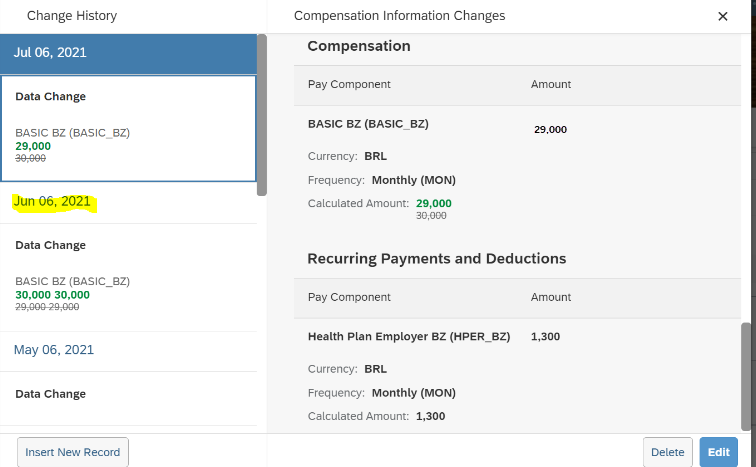The height and width of the screenshot is (467, 756).
Task: Click the Compensation Amount column header
Action: (551, 84)
